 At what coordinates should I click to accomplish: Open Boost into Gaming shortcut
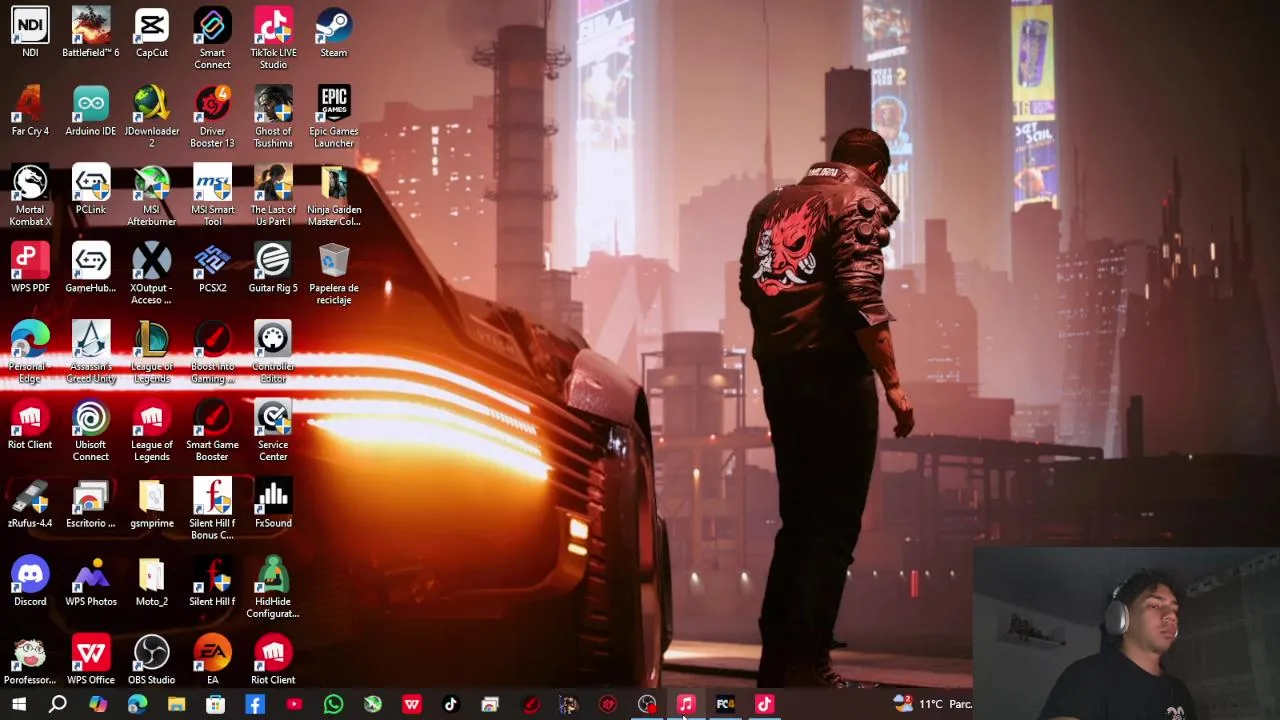click(212, 352)
